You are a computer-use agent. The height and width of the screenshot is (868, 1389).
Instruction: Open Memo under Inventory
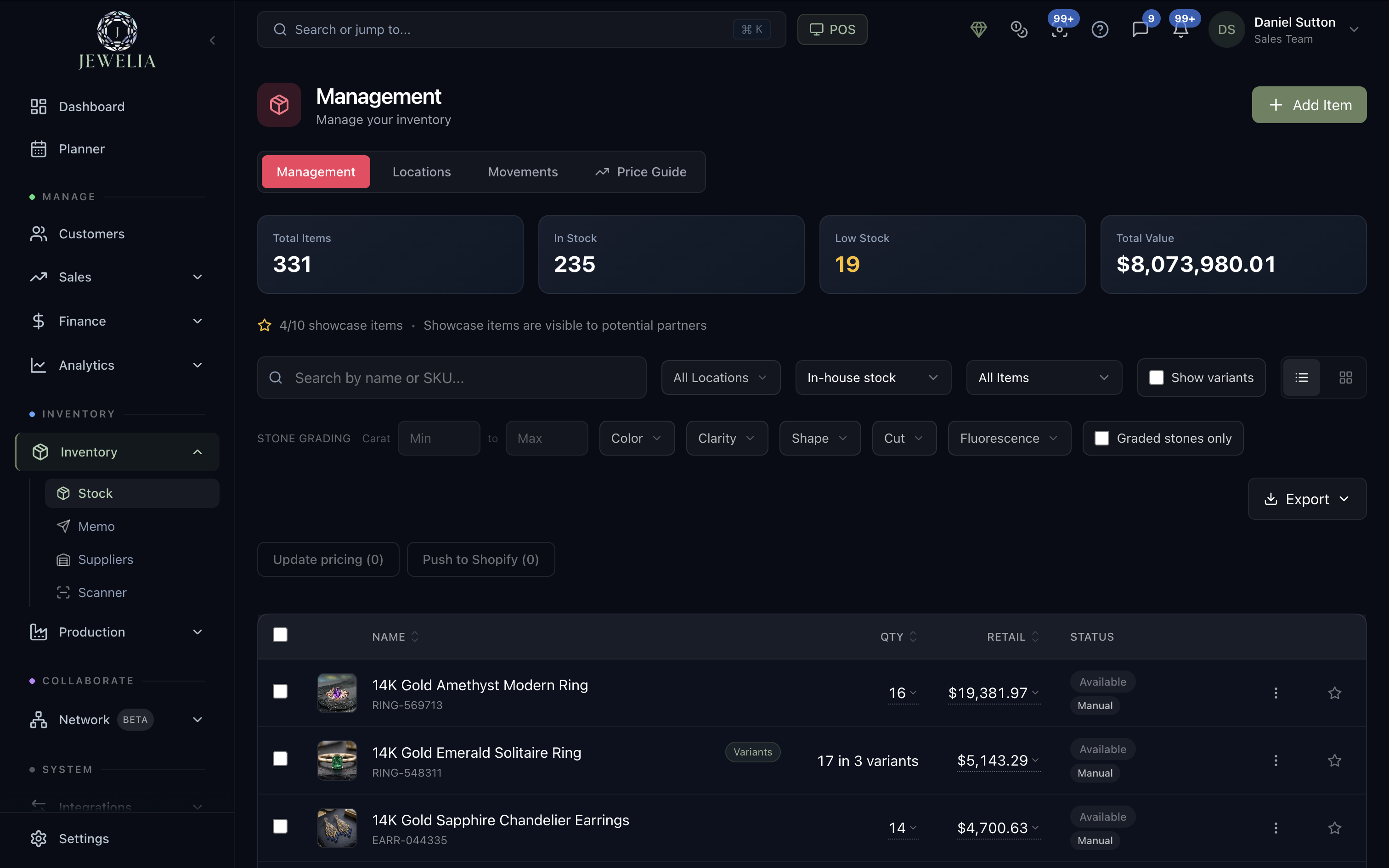point(132,526)
